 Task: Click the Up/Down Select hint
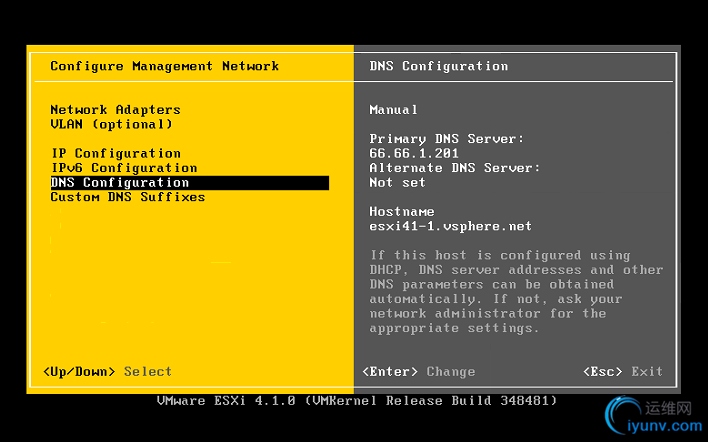coord(108,372)
